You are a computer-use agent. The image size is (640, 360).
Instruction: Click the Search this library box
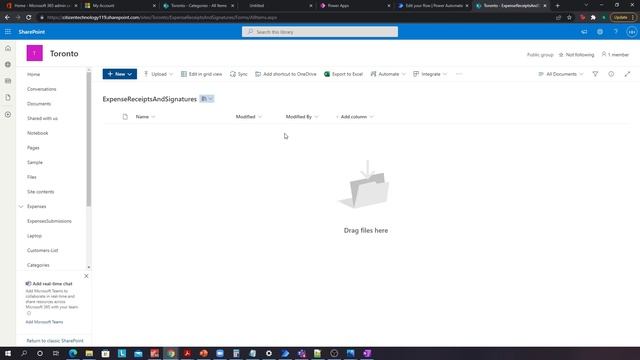pyautogui.click(x=320, y=32)
